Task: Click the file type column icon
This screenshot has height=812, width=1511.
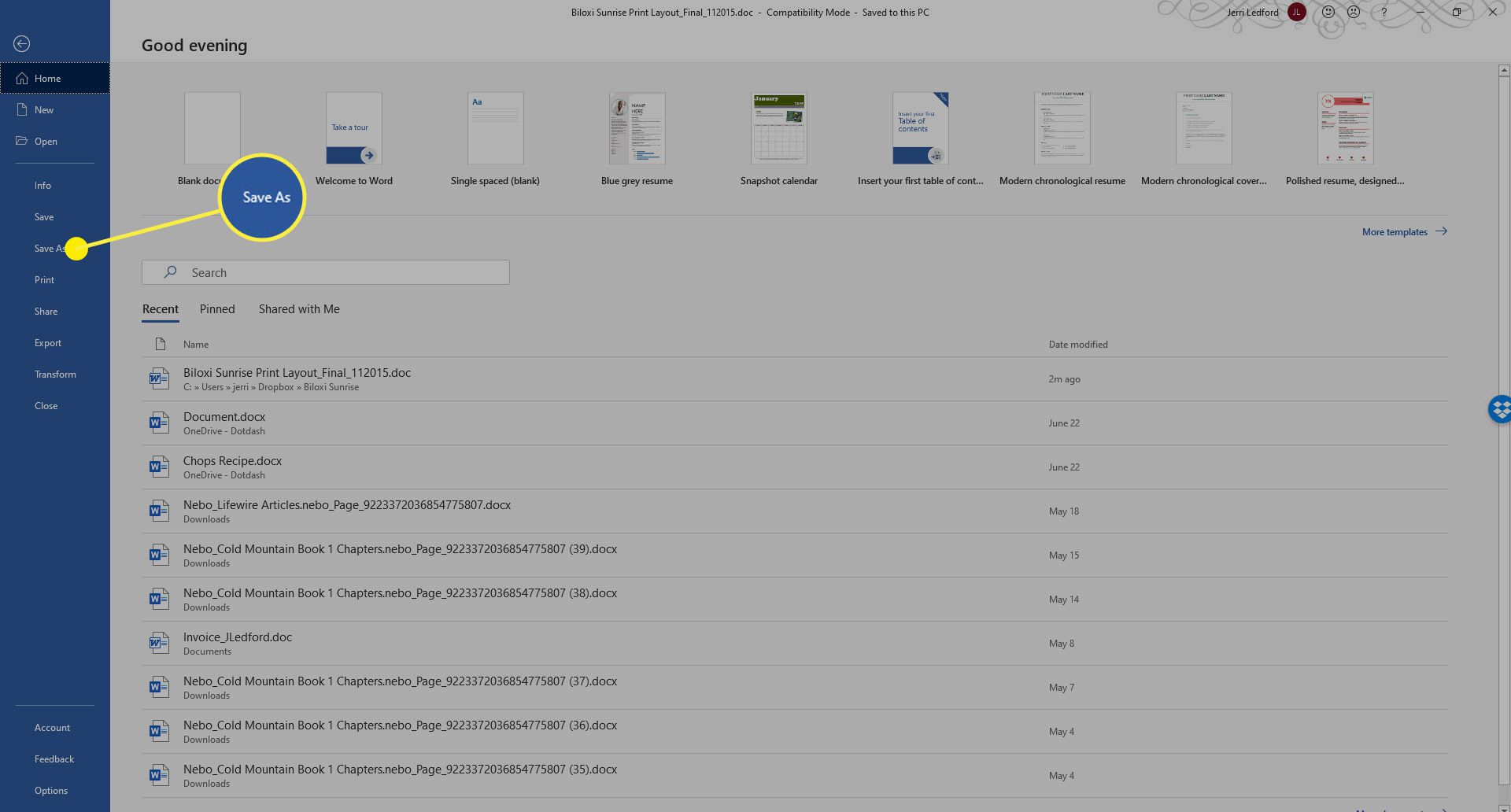Action: [161, 344]
